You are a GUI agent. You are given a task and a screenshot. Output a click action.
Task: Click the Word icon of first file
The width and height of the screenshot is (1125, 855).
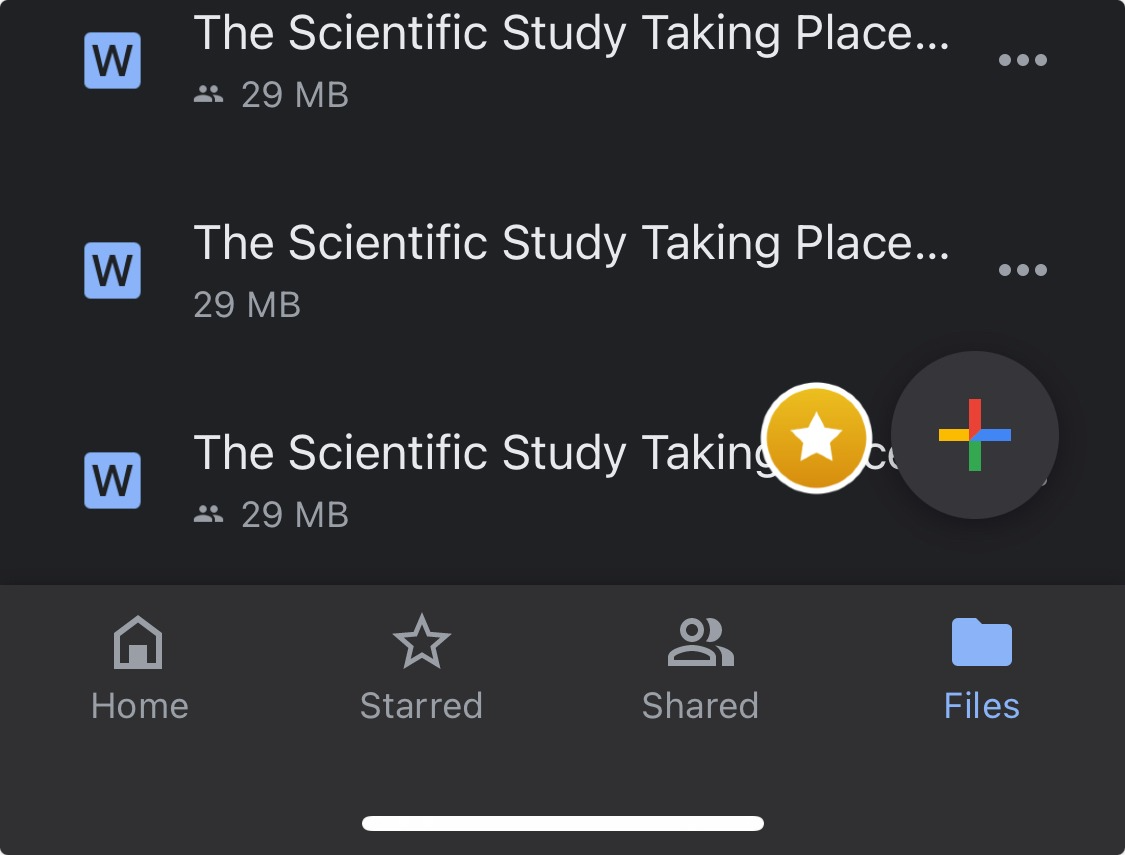coord(113,60)
